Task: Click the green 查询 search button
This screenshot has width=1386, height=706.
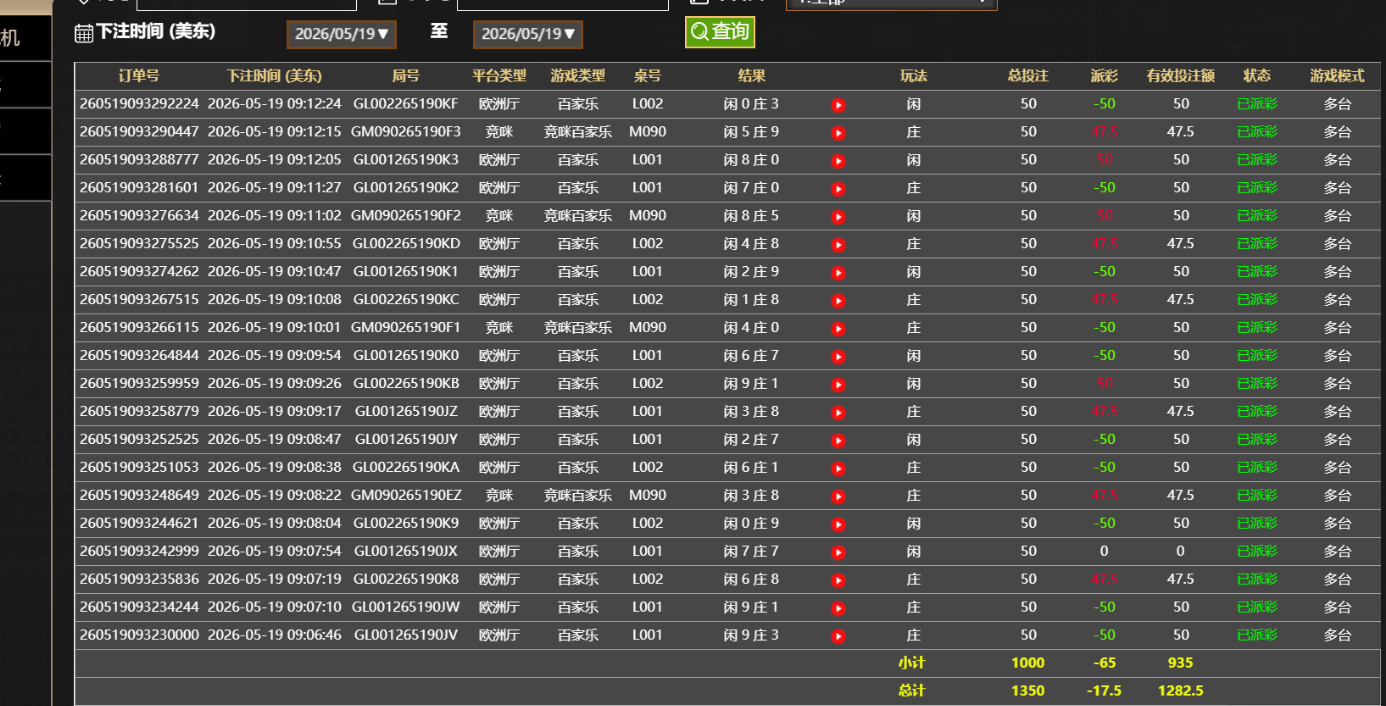Action: click(x=720, y=32)
